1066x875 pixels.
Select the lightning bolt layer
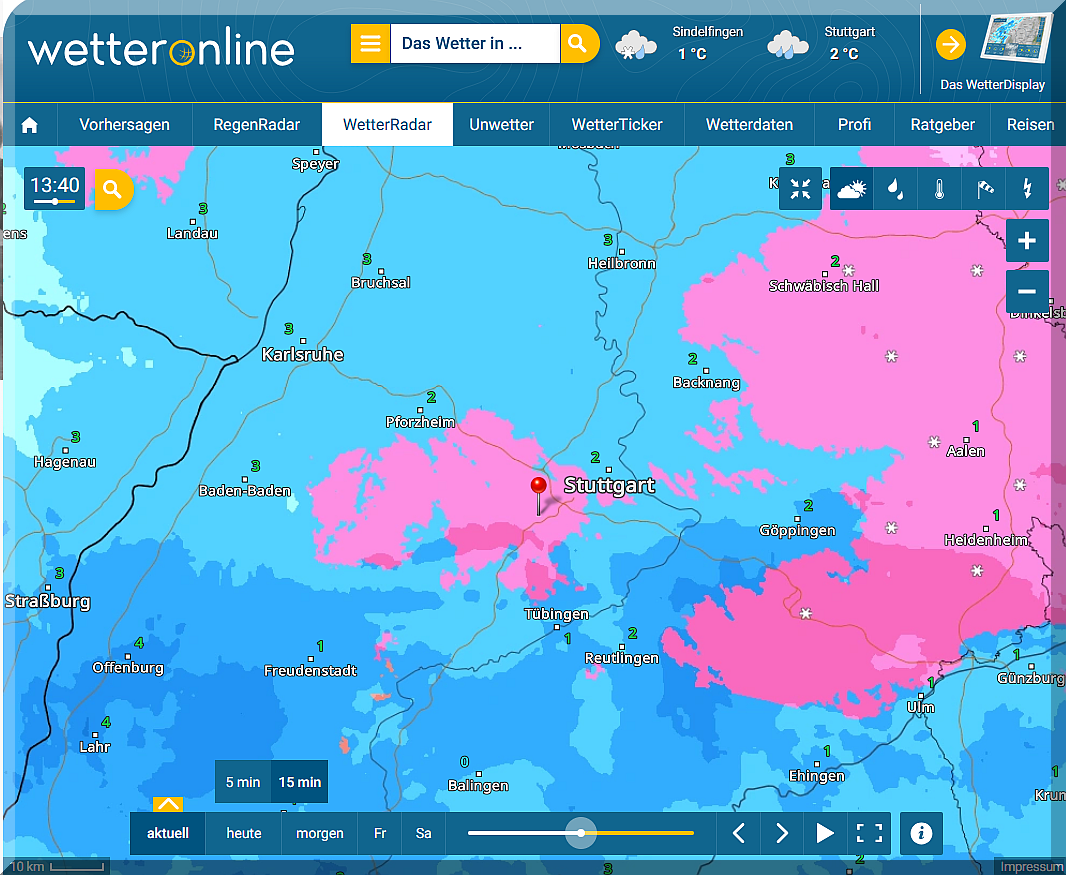tap(1026, 189)
